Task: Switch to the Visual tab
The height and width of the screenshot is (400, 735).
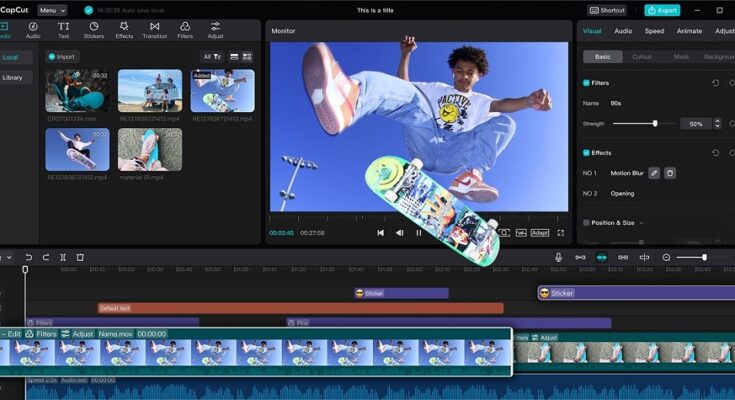Action: click(592, 31)
